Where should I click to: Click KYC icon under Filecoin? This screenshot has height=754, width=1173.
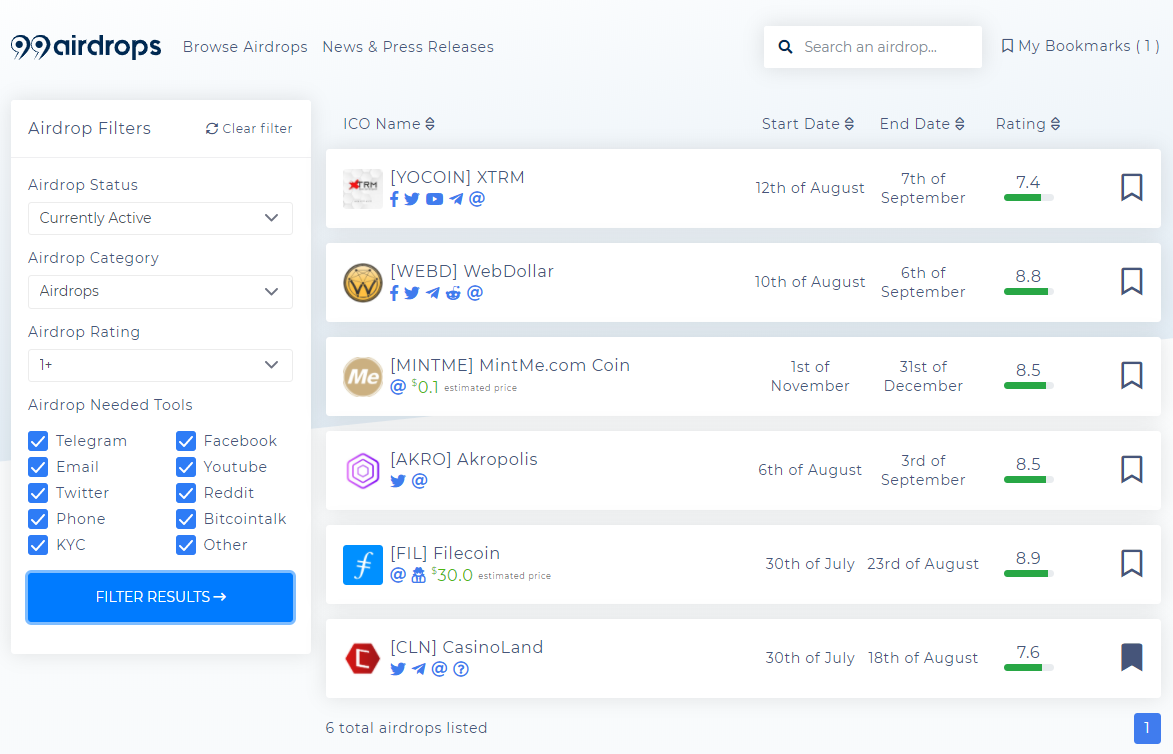[x=419, y=575]
